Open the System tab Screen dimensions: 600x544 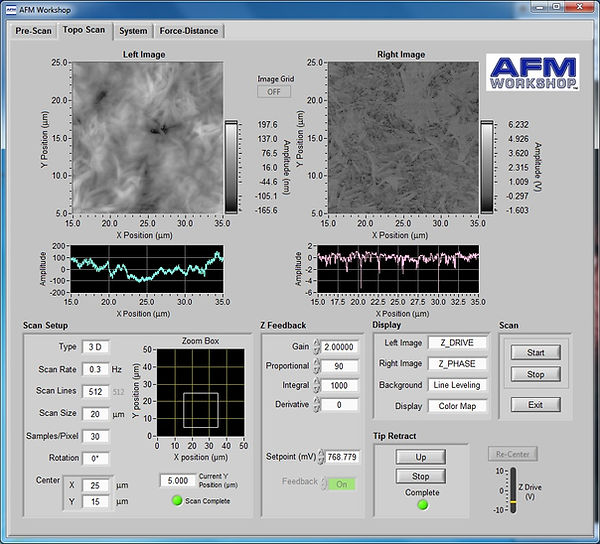point(133,30)
